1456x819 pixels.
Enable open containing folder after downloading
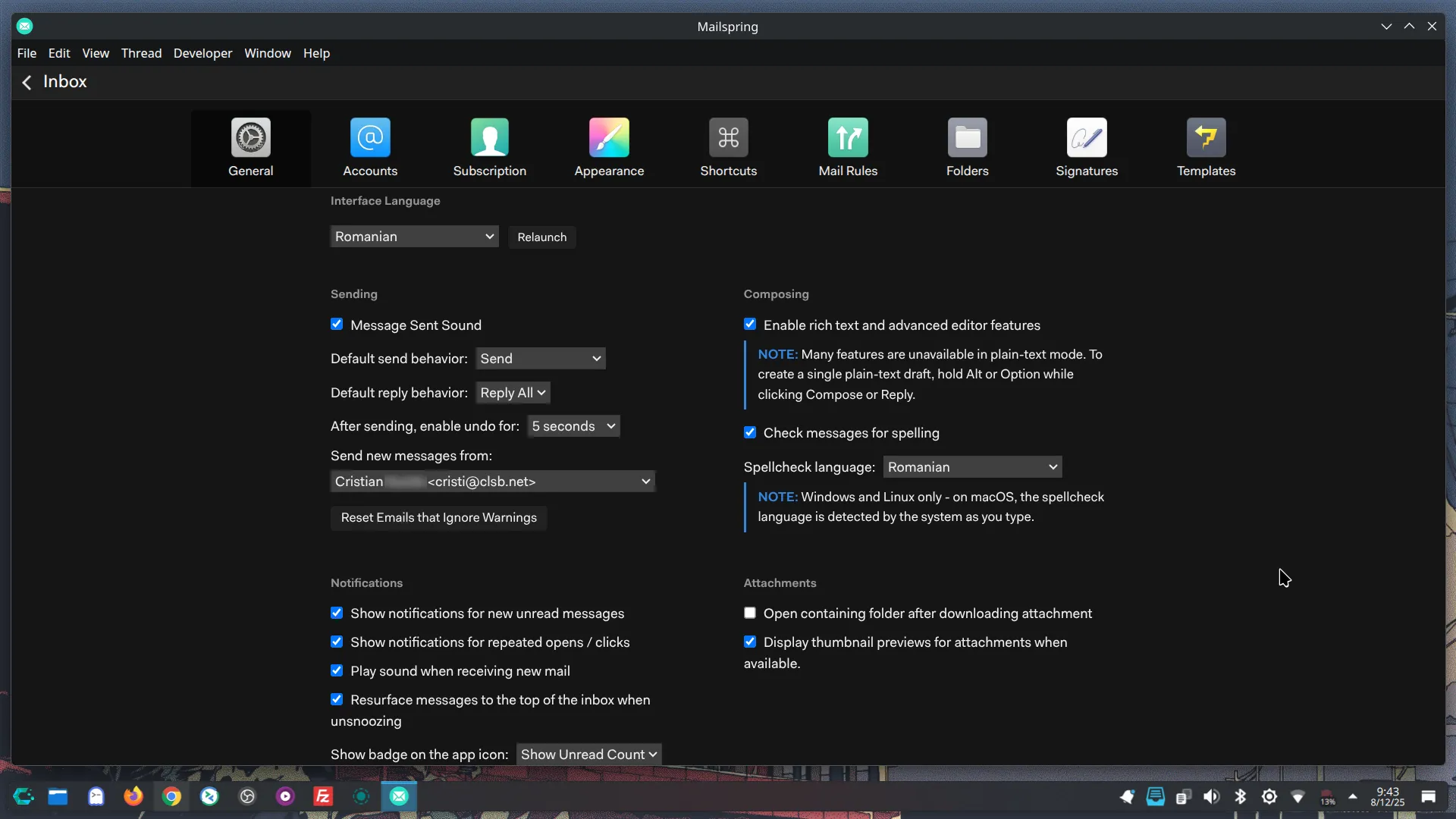point(750,613)
